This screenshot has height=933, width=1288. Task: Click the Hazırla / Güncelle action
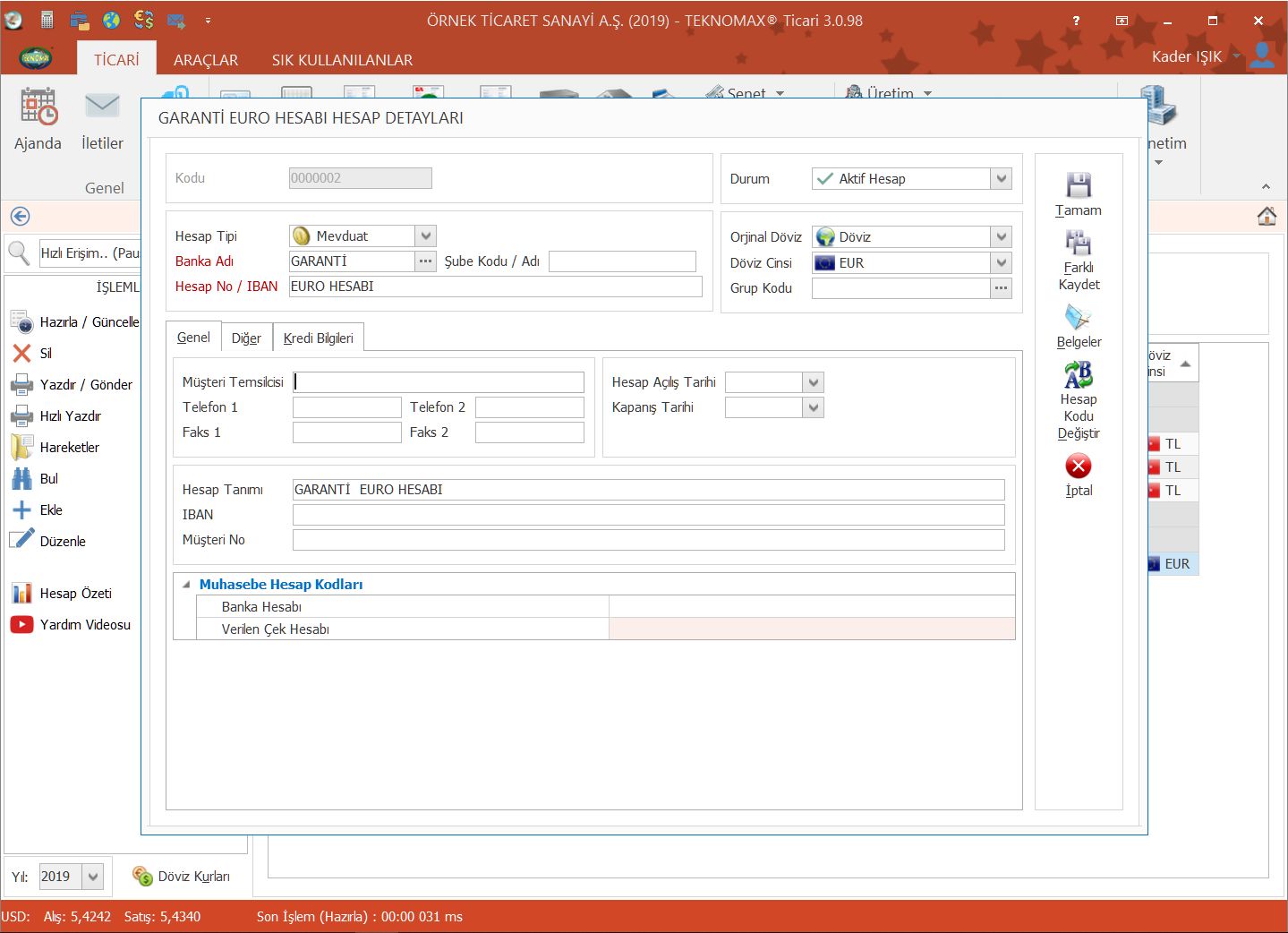(x=75, y=321)
